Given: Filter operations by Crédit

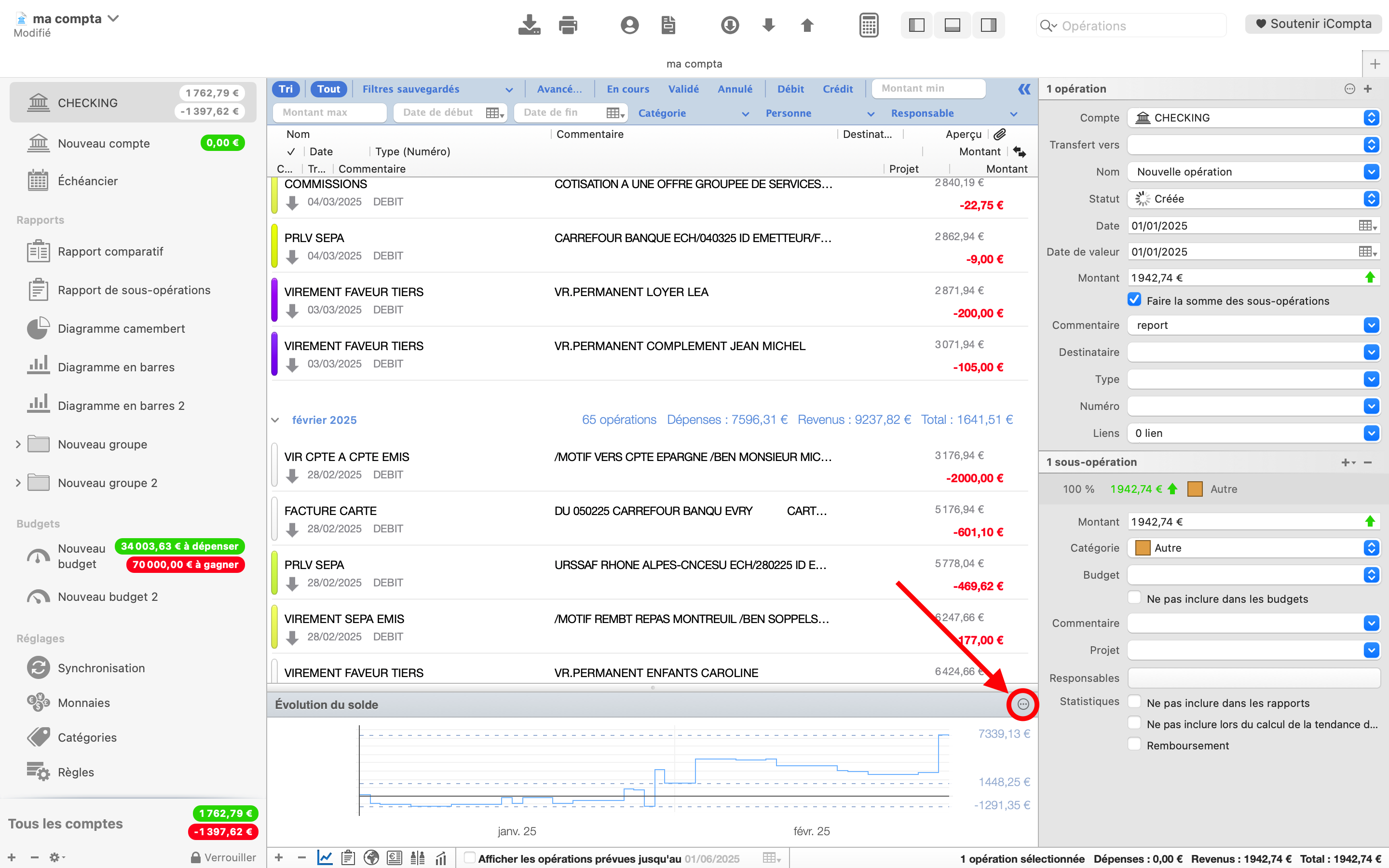Looking at the screenshot, I should [x=837, y=89].
